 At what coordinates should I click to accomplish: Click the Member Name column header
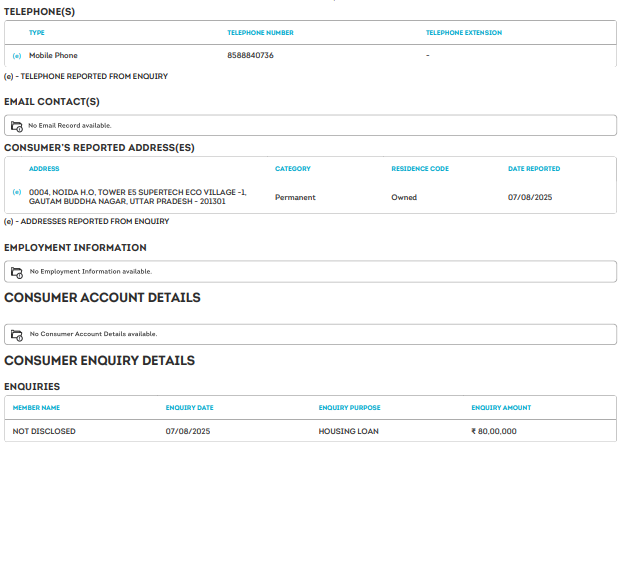pyautogui.click(x=36, y=408)
